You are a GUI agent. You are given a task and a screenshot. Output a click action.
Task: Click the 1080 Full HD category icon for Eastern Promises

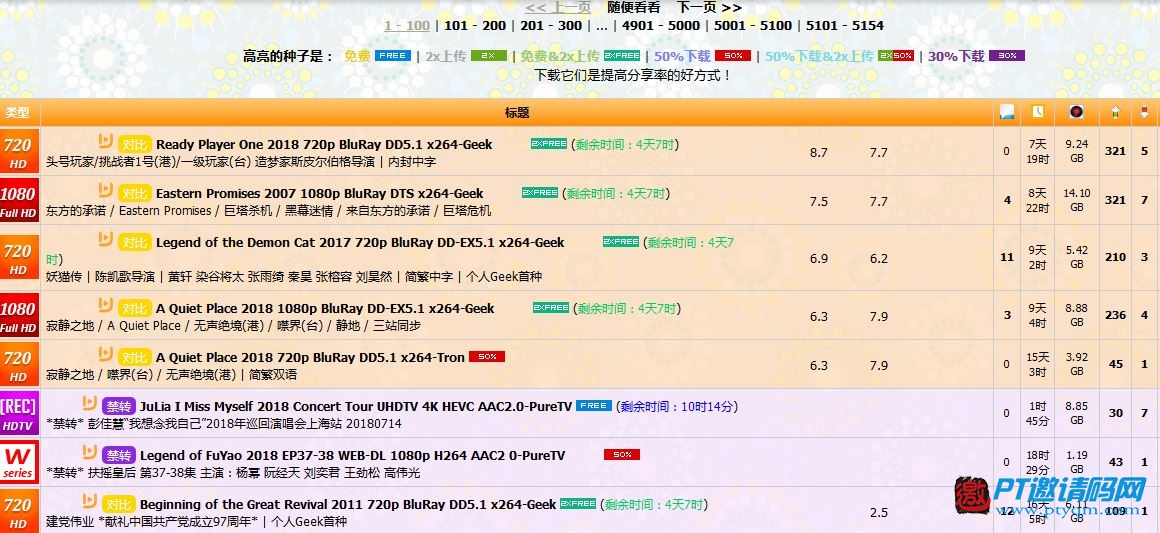[x=19, y=200]
